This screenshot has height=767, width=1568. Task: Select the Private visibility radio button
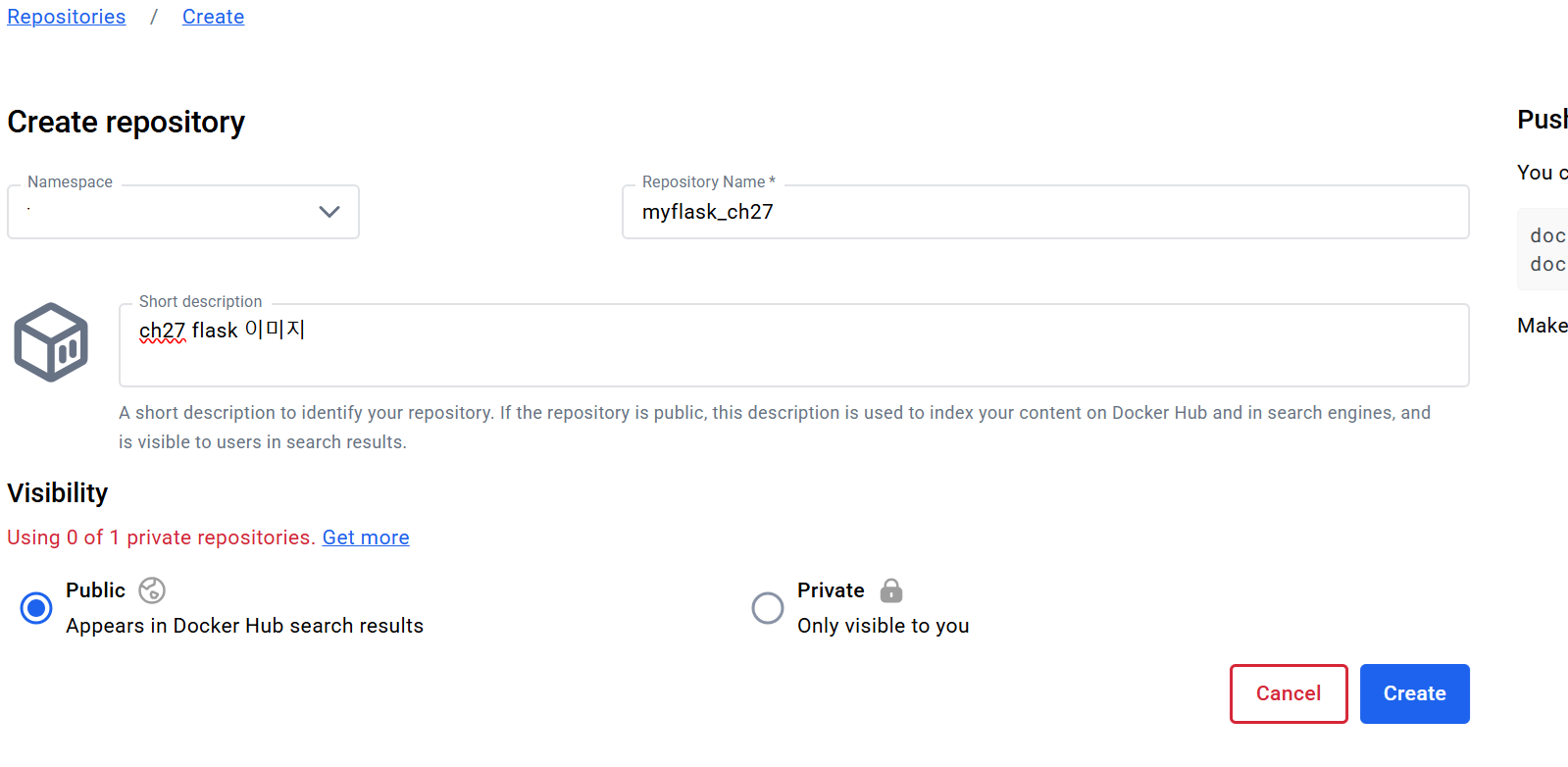pos(768,608)
